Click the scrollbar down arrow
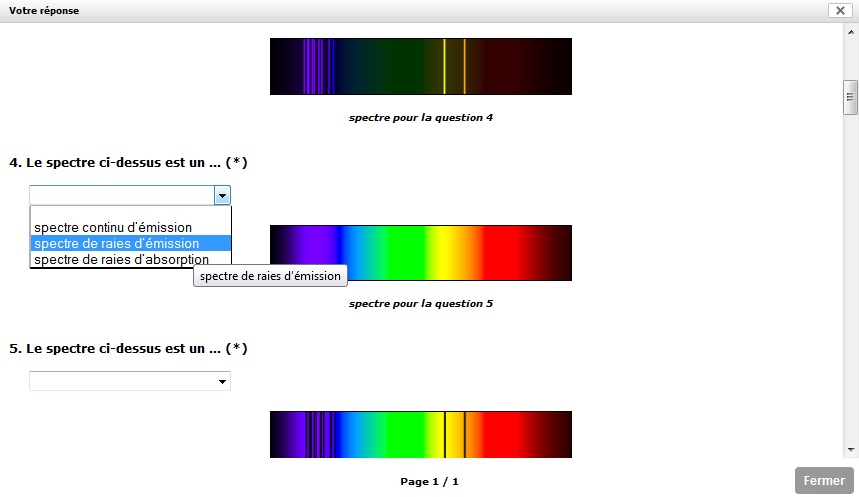 pos(850,450)
